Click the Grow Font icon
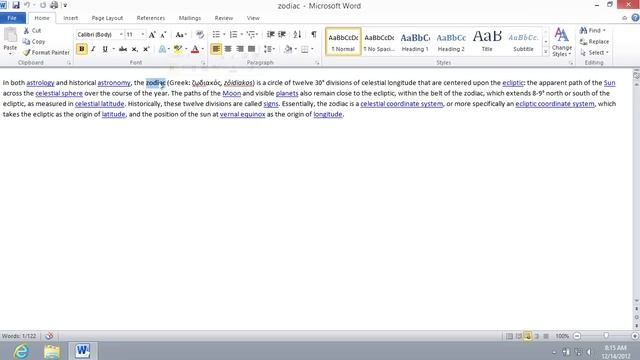Image resolution: width=640 pixels, height=360 pixels. tap(152, 35)
